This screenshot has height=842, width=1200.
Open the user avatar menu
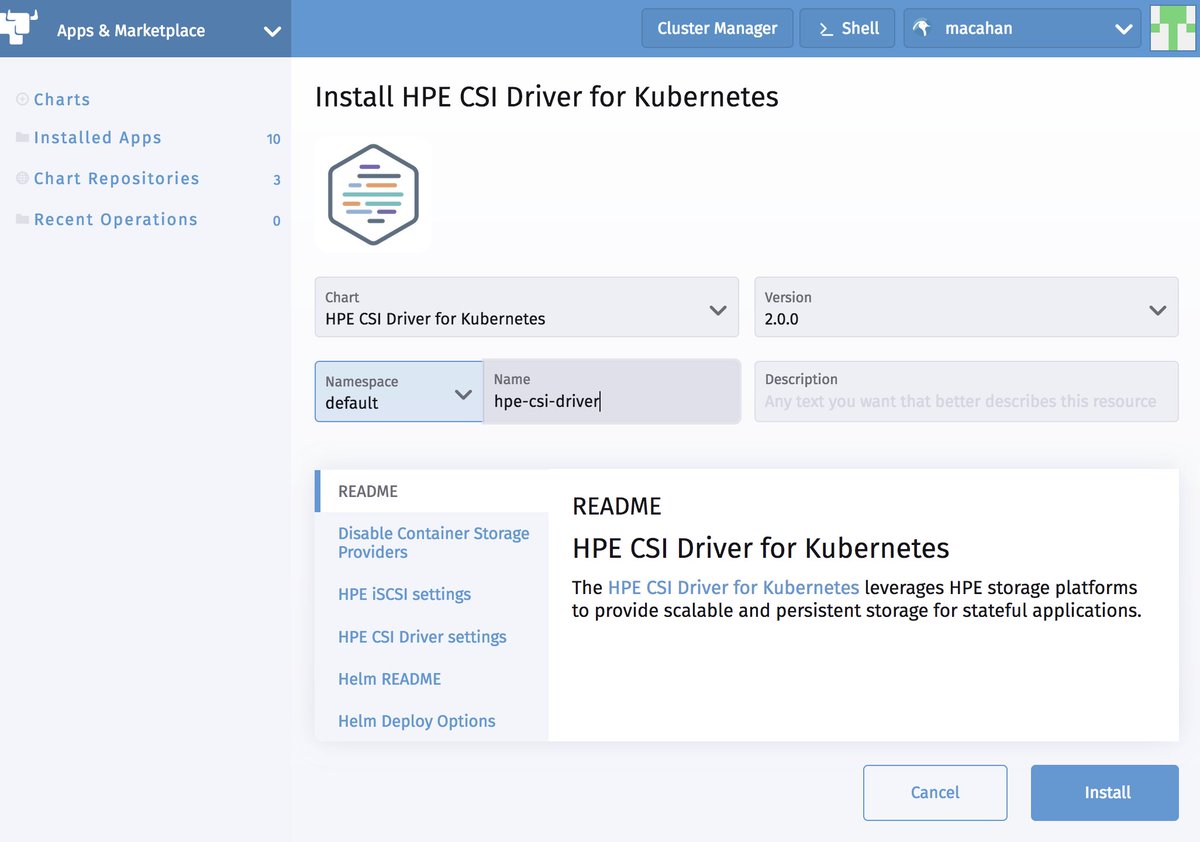tap(1174, 28)
